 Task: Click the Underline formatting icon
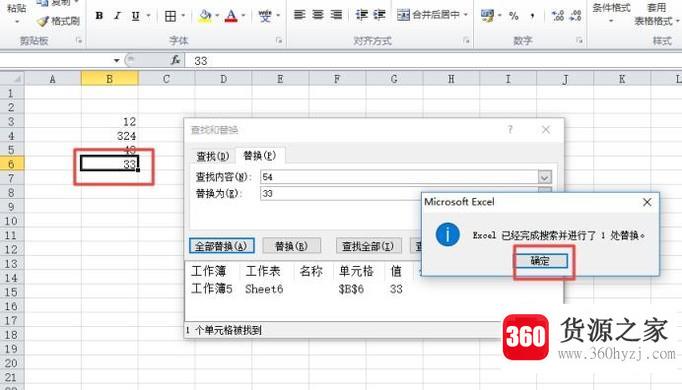[135, 16]
